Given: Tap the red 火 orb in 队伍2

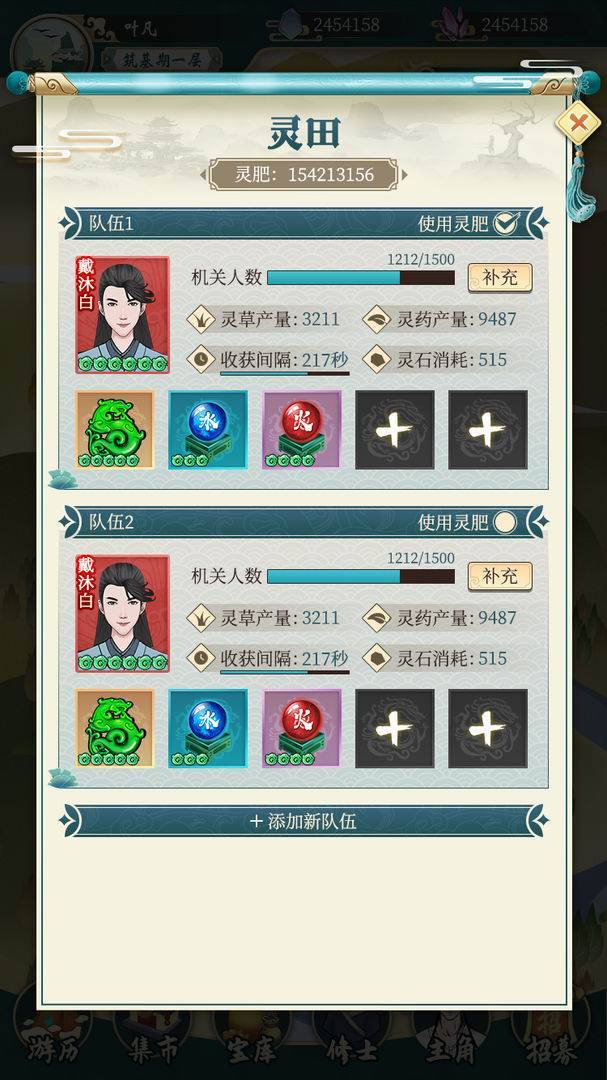Looking at the screenshot, I should coord(302,729).
